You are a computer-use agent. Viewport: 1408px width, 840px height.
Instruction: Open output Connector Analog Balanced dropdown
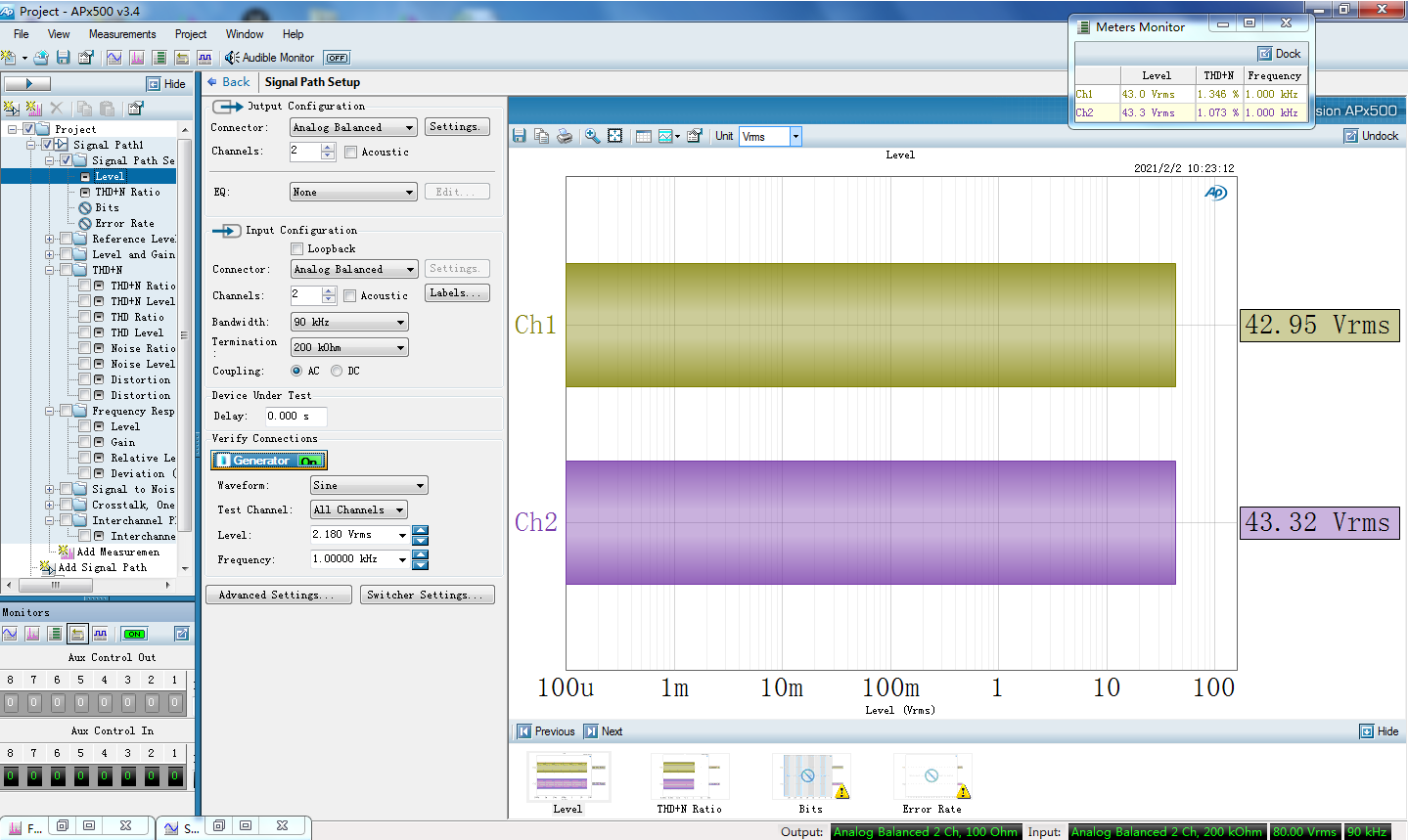click(353, 128)
